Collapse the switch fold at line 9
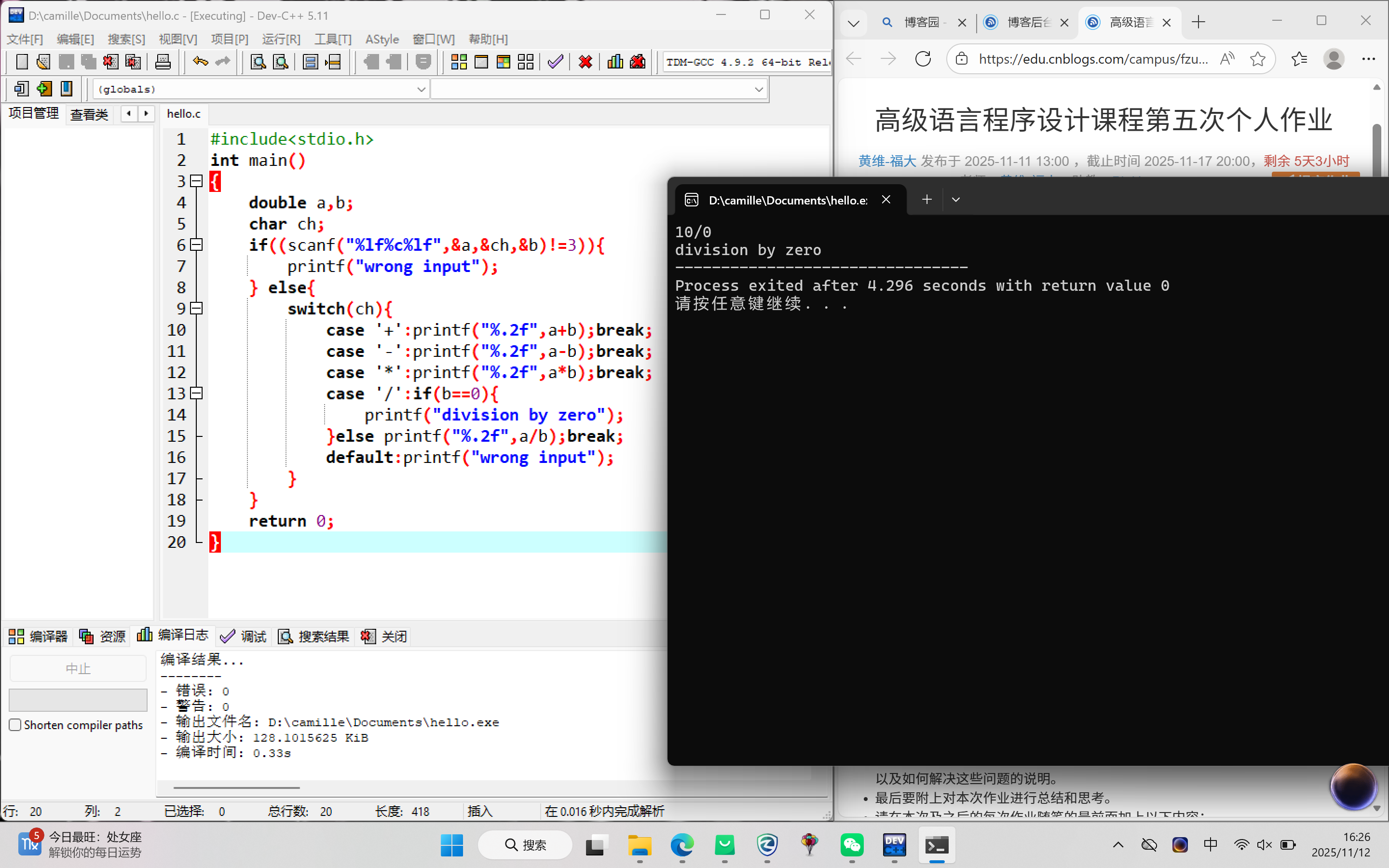The image size is (1389, 868). 196,308
